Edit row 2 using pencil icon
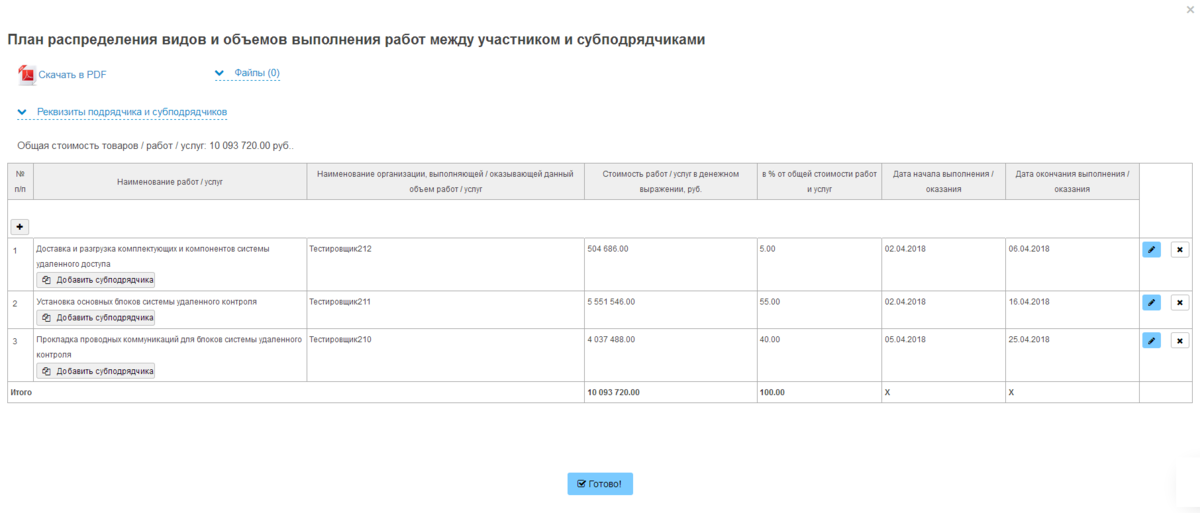The image size is (1200, 513). click(x=1151, y=302)
